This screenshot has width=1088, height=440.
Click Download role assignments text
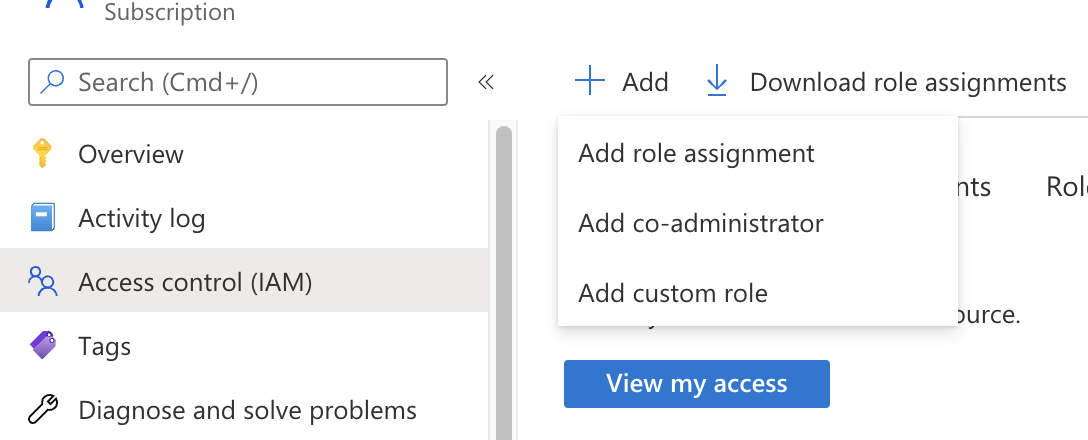pos(907,82)
